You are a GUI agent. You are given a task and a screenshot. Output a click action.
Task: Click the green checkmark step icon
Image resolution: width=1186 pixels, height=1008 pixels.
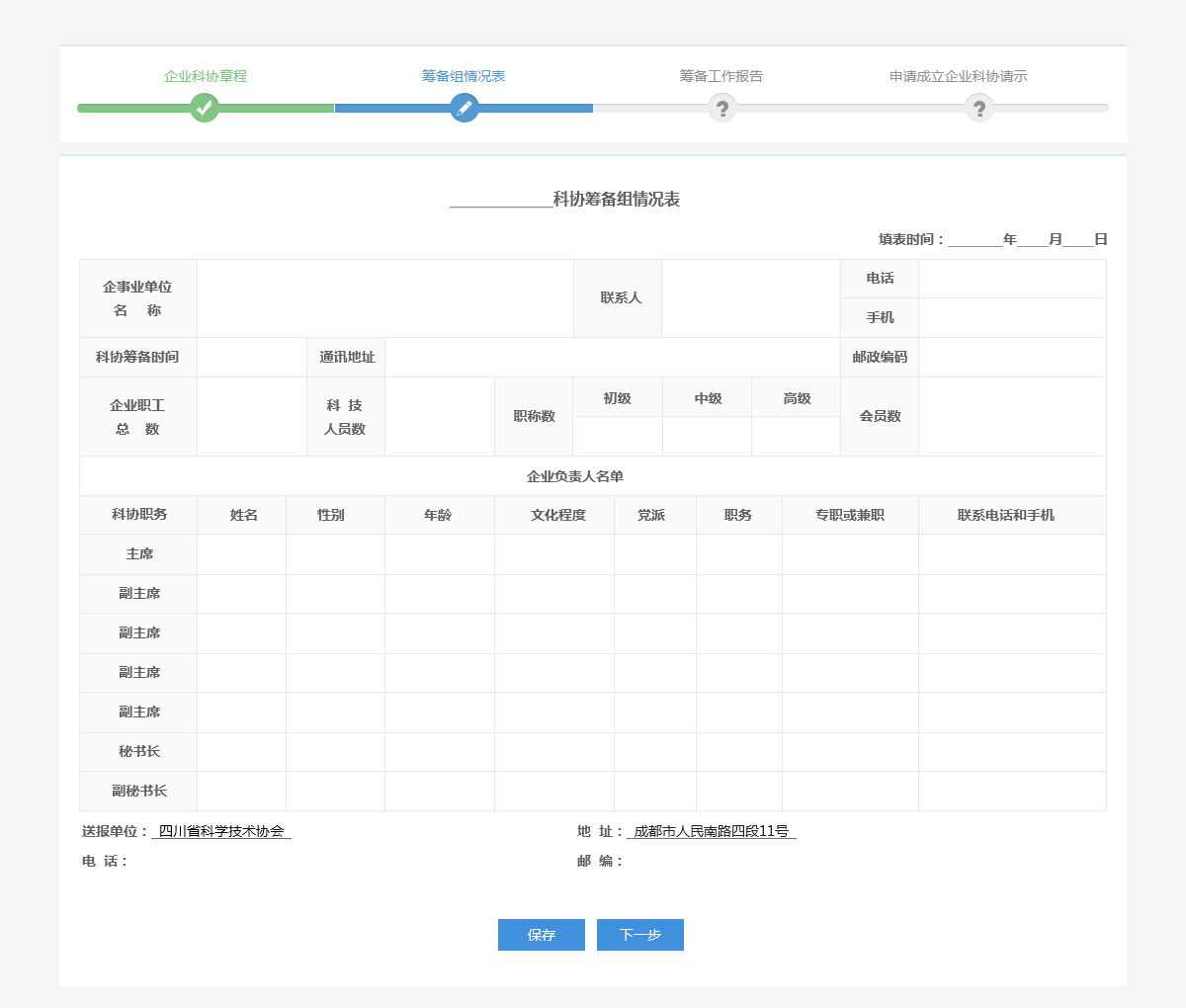205,108
